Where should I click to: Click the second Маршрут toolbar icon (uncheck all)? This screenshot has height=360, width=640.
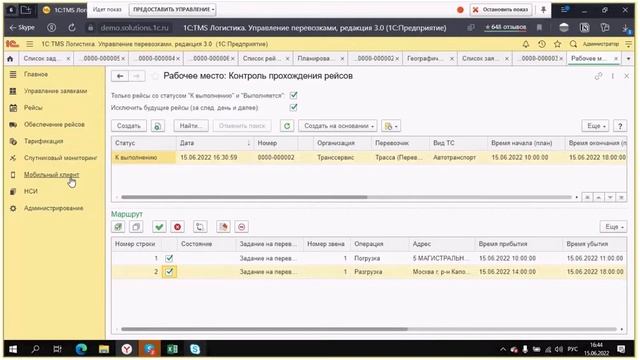pyautogui.click(x=136, y=227)
